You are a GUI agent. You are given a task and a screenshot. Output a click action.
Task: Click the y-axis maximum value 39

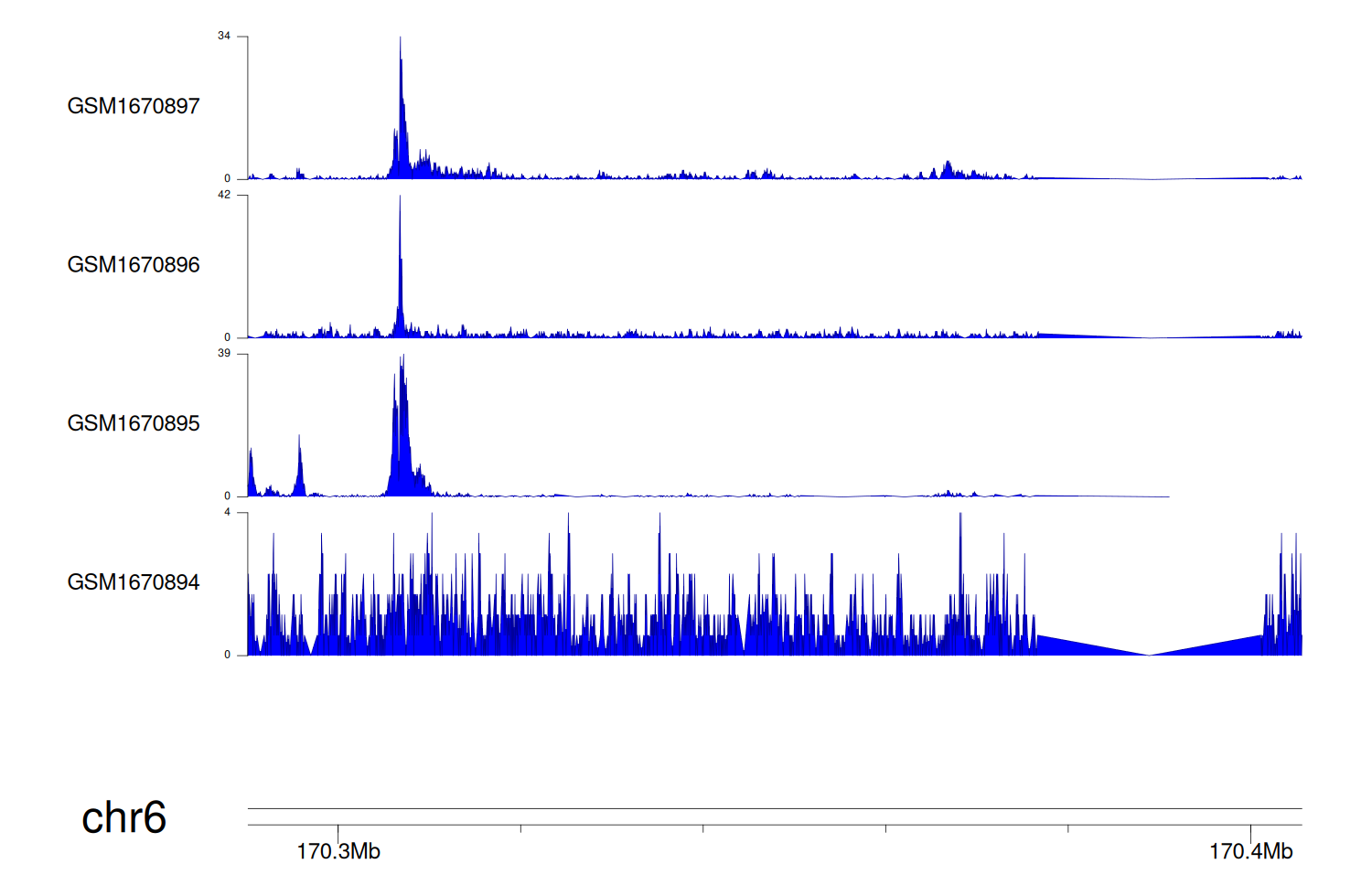pyautogui.click(x=224, y=353)
